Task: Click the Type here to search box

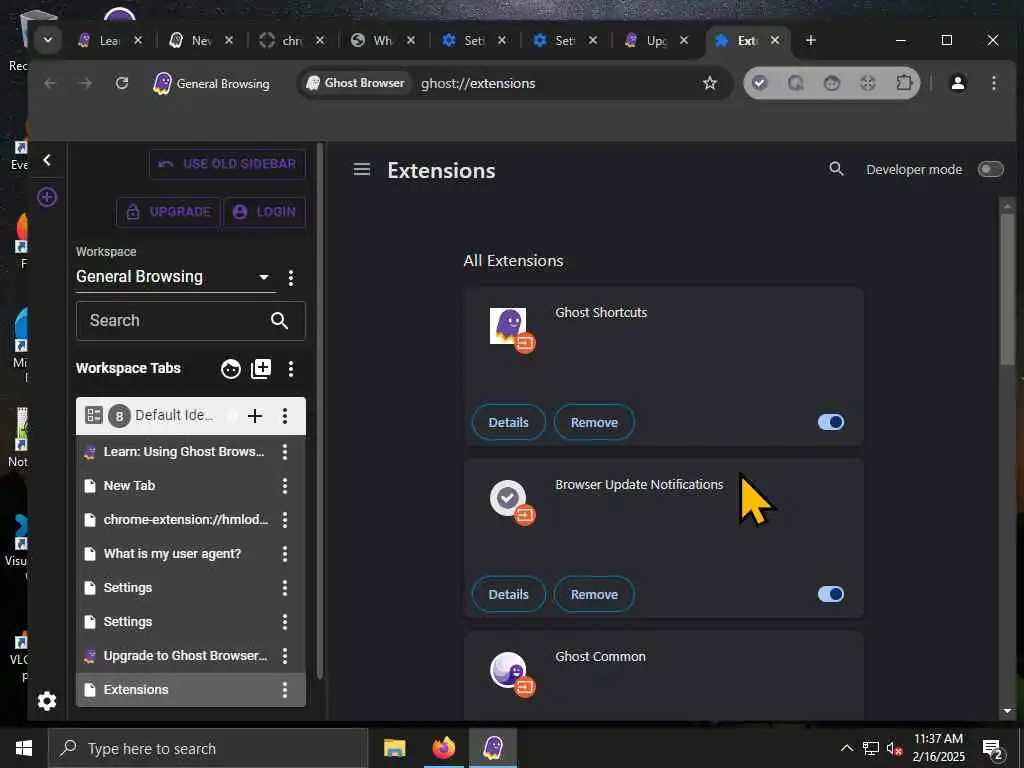Action: (208, 748)
